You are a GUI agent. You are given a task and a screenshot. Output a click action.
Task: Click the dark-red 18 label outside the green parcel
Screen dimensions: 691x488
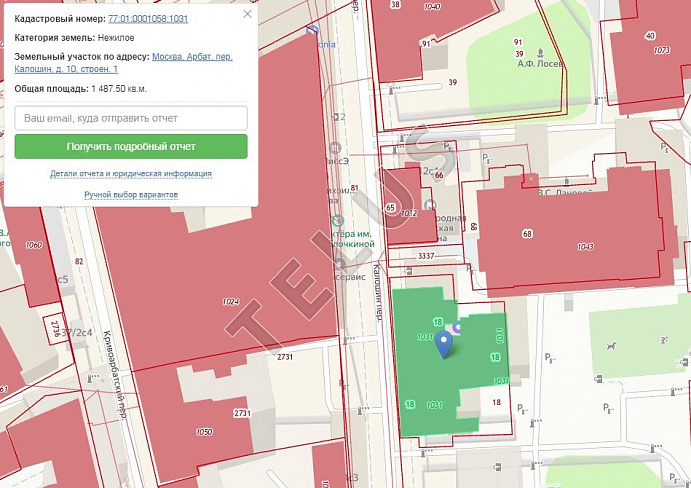pos(496,402)
